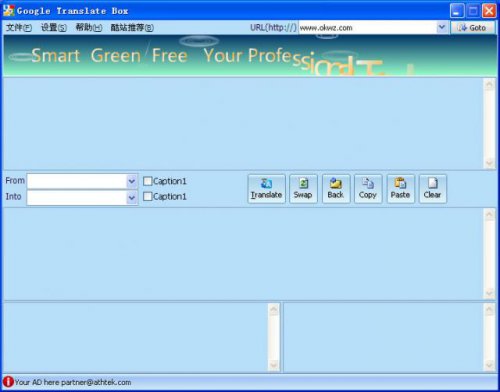Click the up arrow of the bottom-right pane scrollbar

click(489, 309)
